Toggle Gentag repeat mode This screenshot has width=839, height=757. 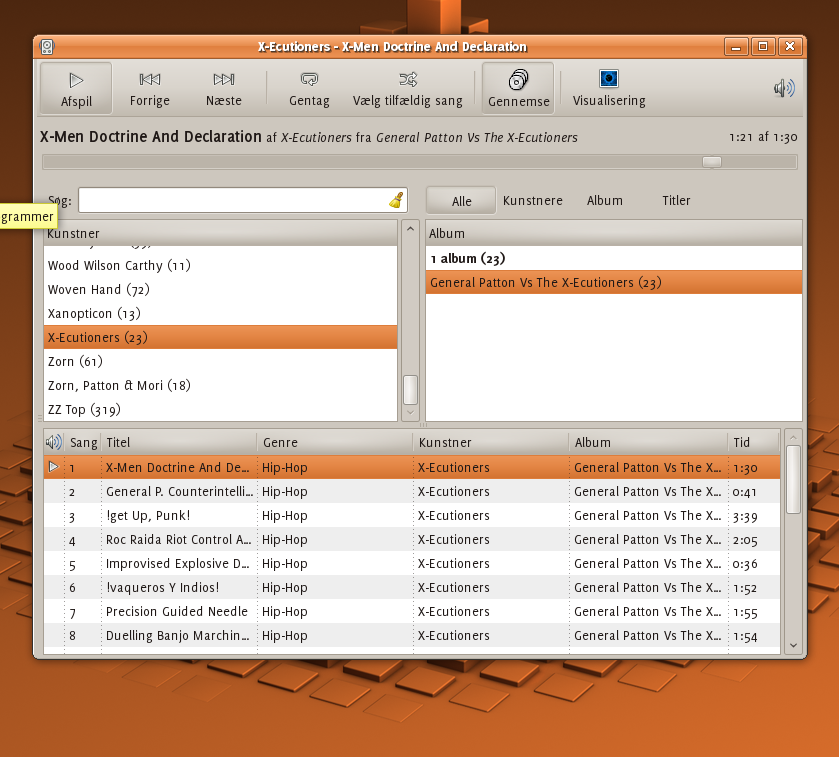pyautogui.click(x=309, y=88)
